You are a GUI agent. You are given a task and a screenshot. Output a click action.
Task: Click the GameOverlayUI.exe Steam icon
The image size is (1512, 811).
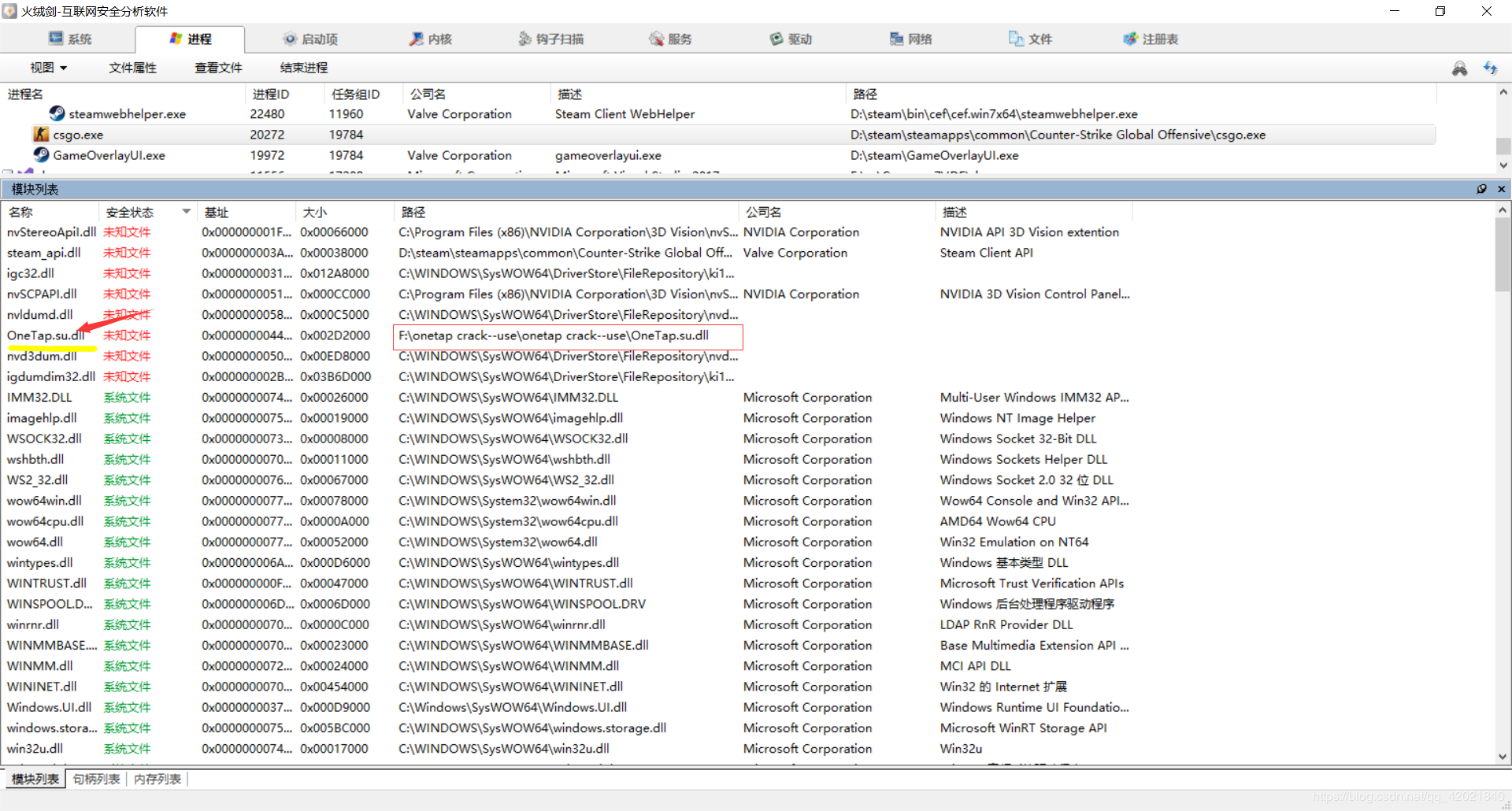point(41,155)
